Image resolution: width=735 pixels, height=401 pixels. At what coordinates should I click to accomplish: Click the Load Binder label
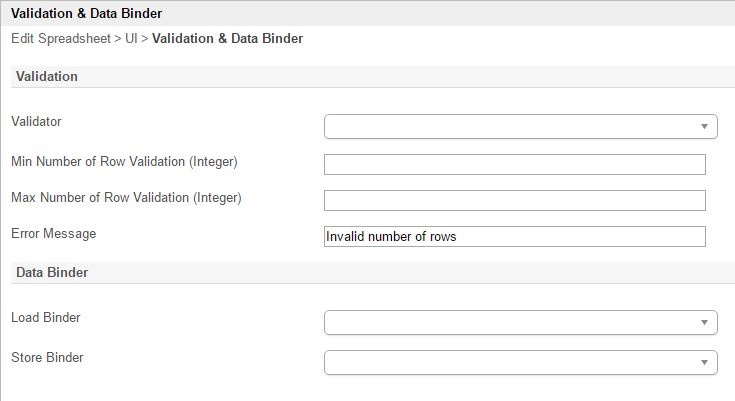tap(46, 317)
